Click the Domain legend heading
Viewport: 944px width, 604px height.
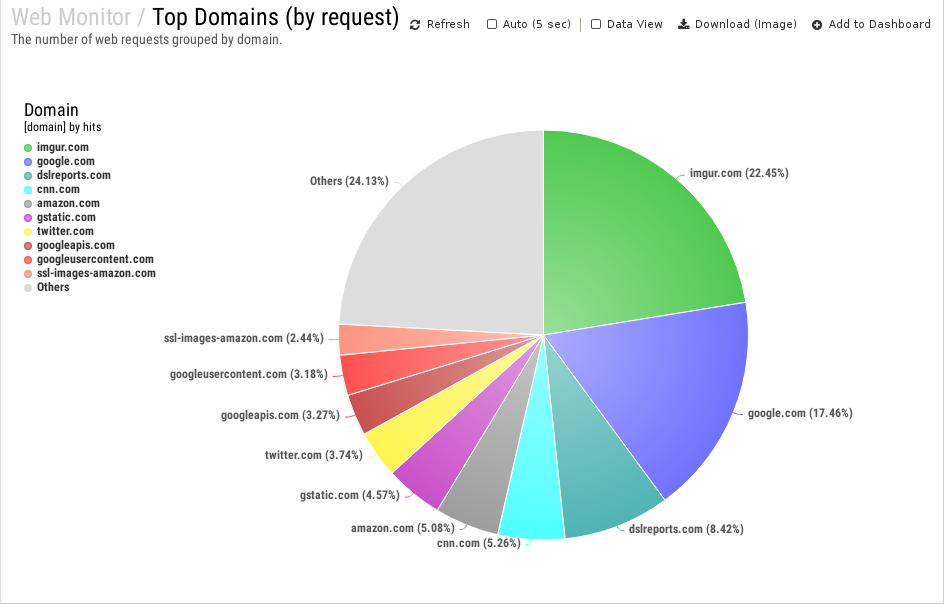(x=51, y=110)
